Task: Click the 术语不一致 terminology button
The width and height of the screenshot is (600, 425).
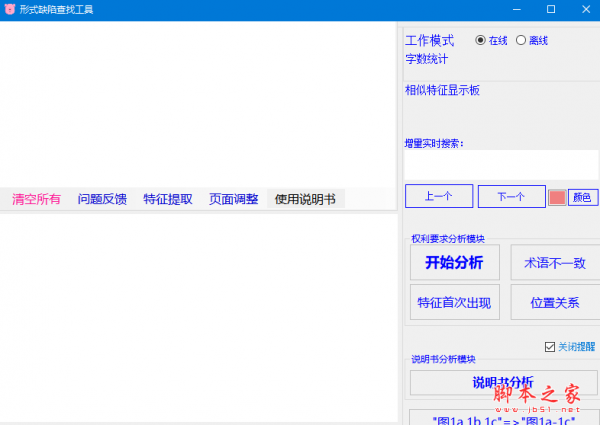Action: coord(555,262)
